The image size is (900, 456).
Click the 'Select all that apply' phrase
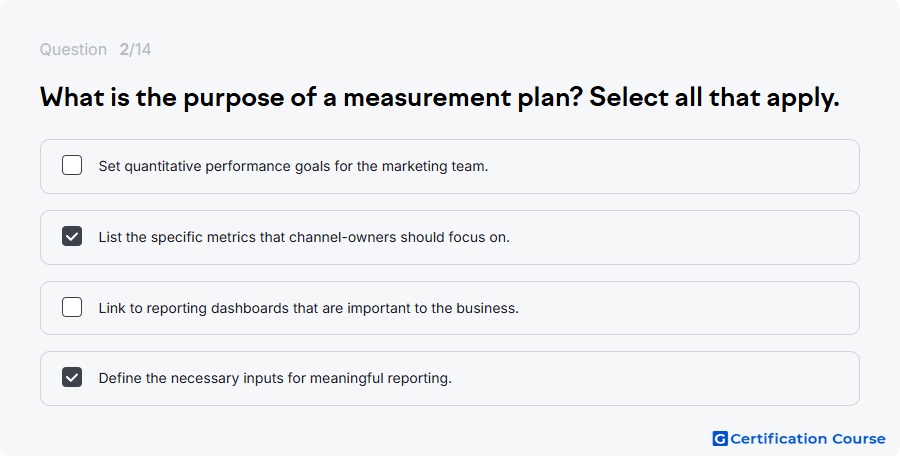714,97
